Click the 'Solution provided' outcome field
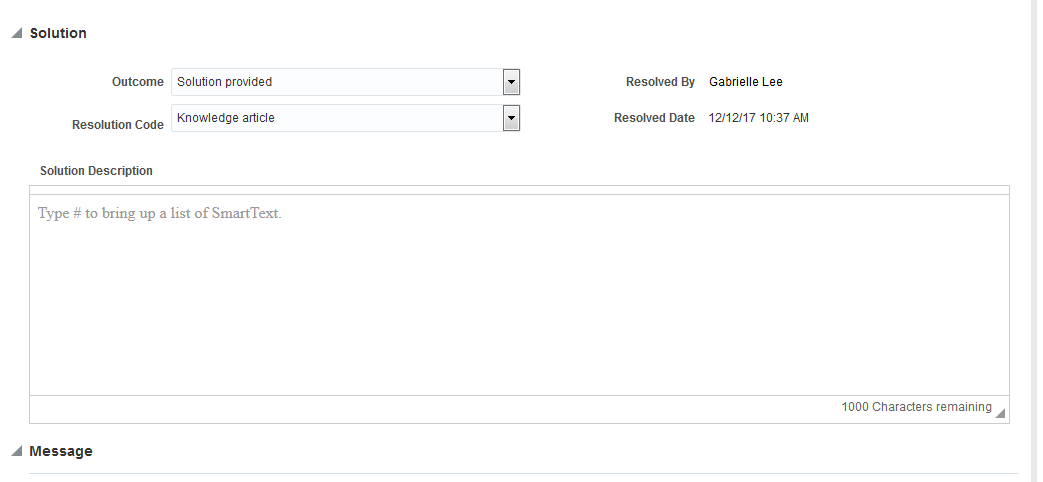Screen dimensions: 1043x482 pos(336,82)
